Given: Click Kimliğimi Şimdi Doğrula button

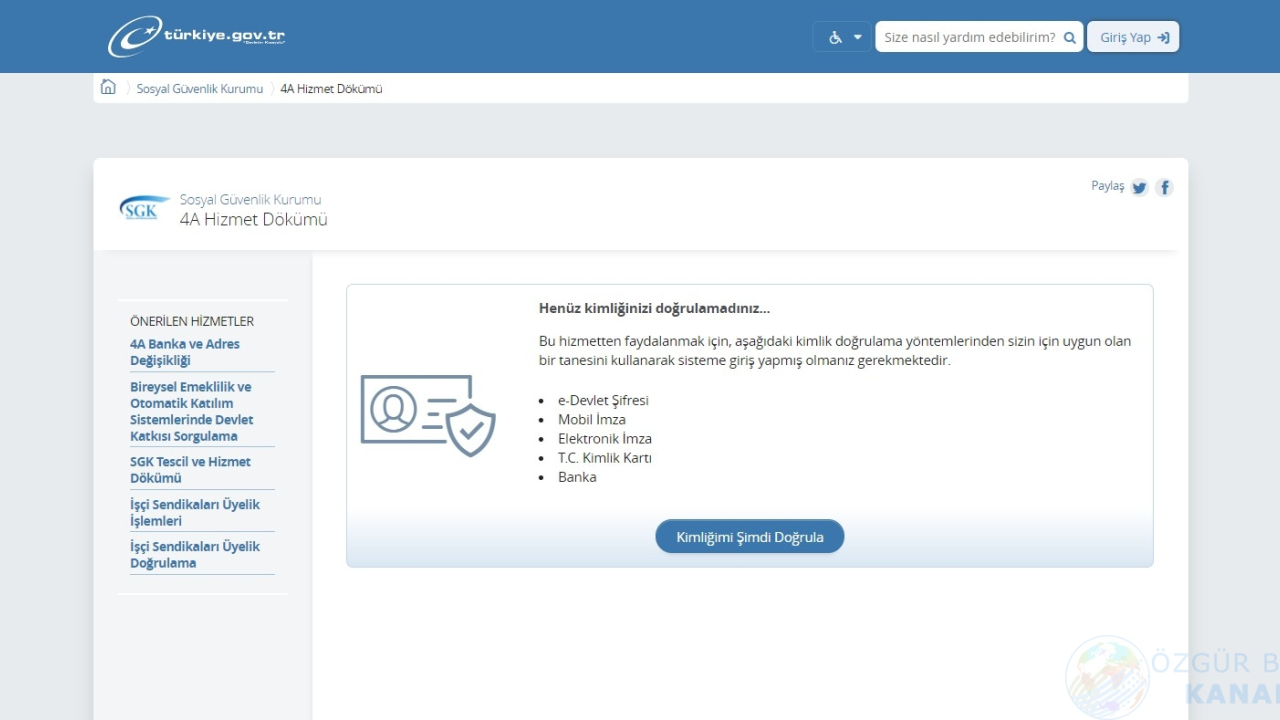Looking at the screenshot, I should 750,536.
